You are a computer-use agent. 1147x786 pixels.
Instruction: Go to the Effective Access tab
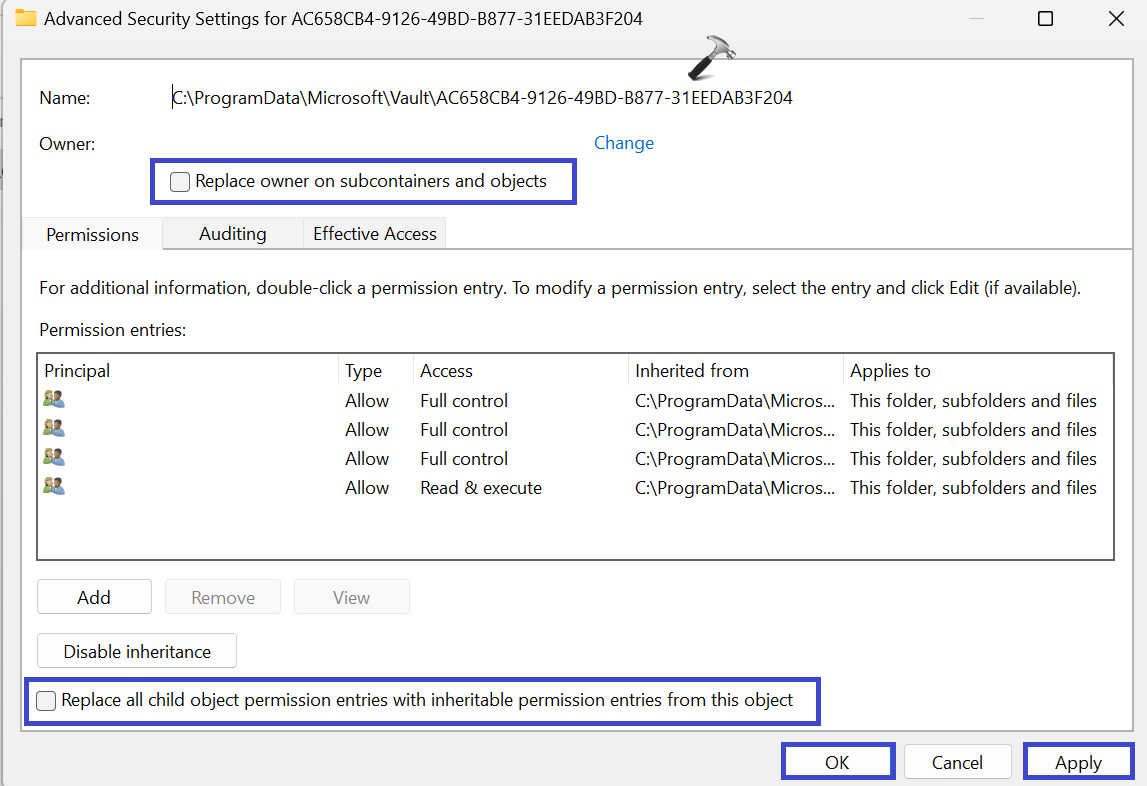click(375, 234)
